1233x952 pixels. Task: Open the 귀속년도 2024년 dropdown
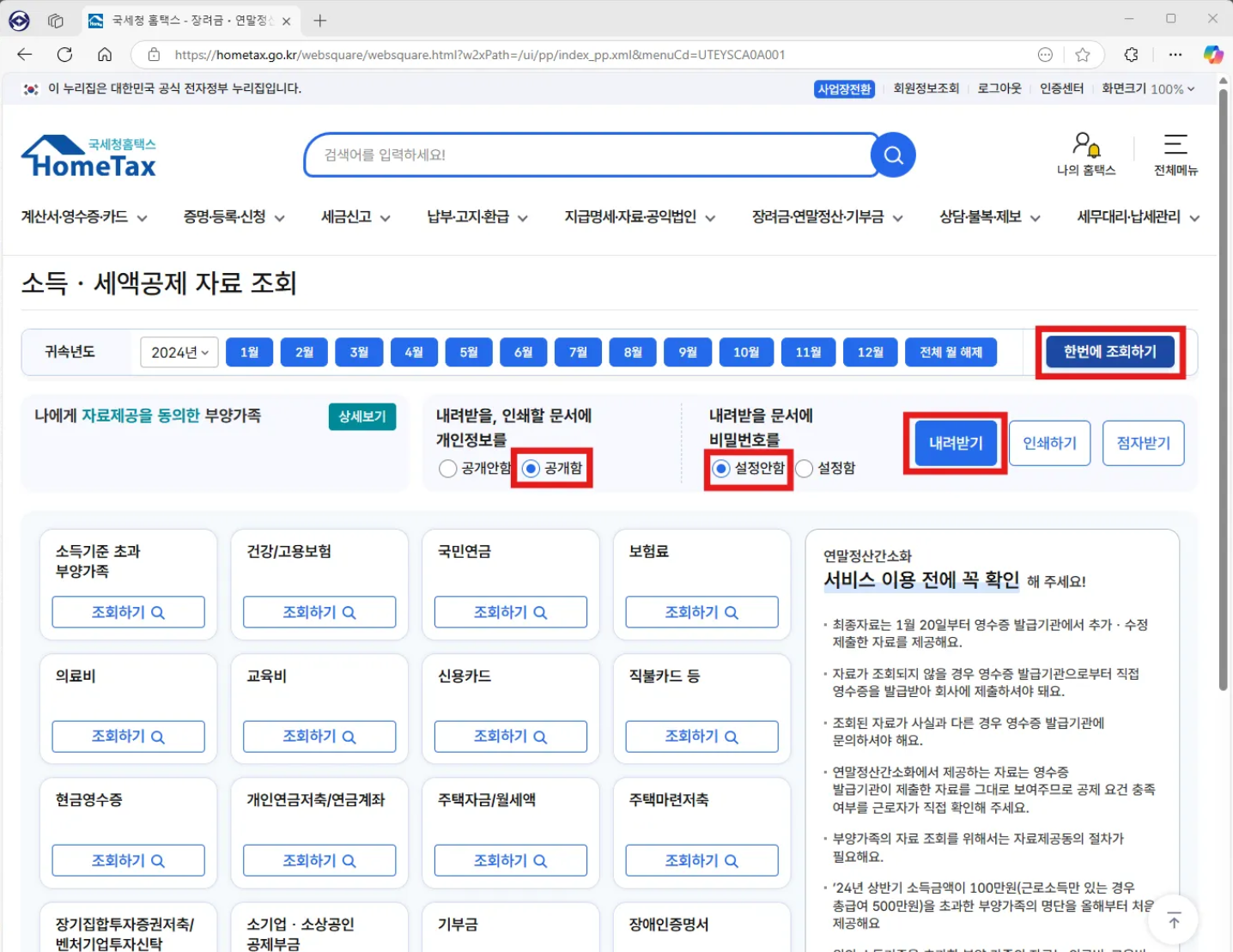(x=179, y=352)
